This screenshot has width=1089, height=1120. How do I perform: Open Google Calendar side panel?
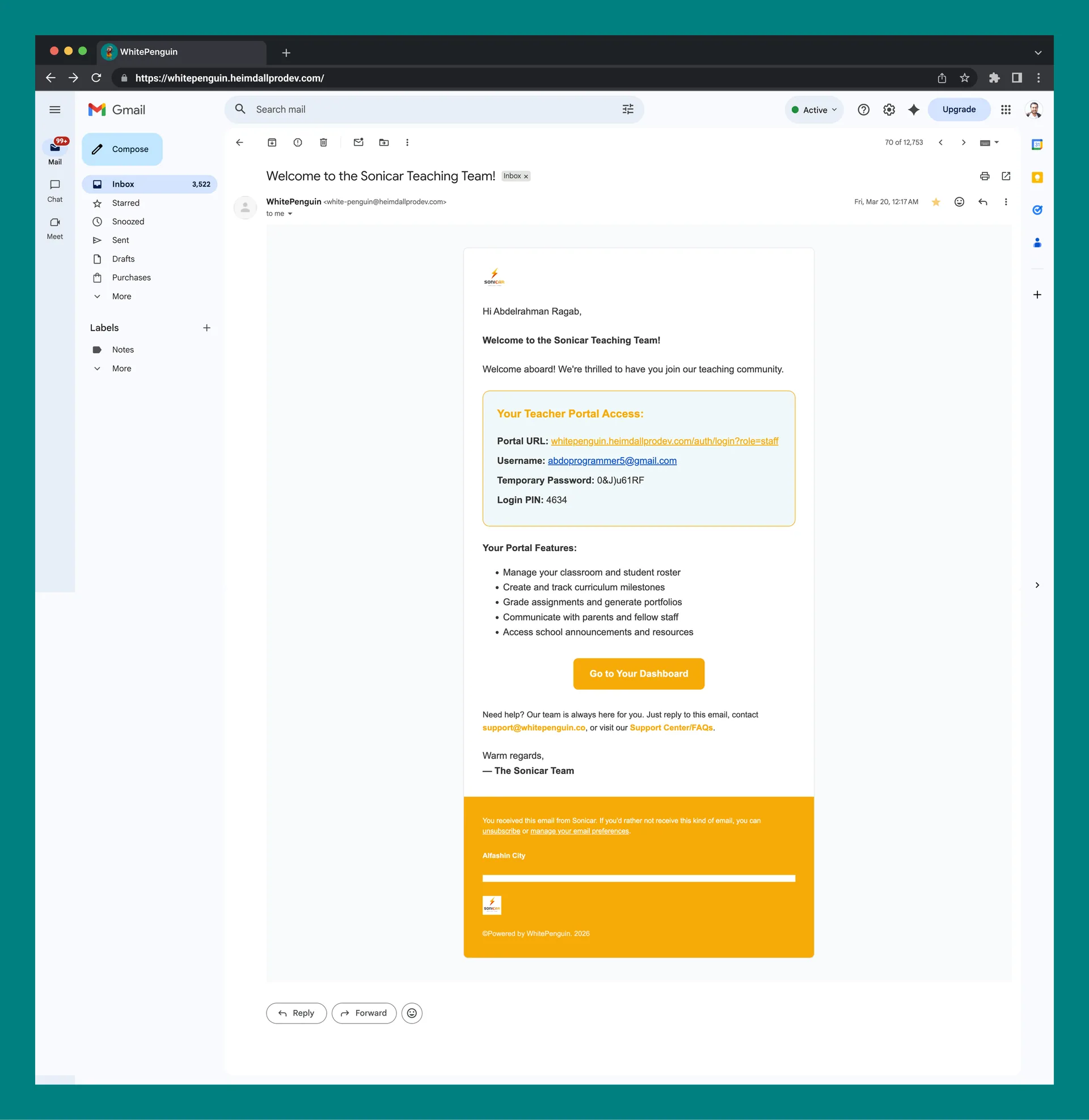[1037, 145]
